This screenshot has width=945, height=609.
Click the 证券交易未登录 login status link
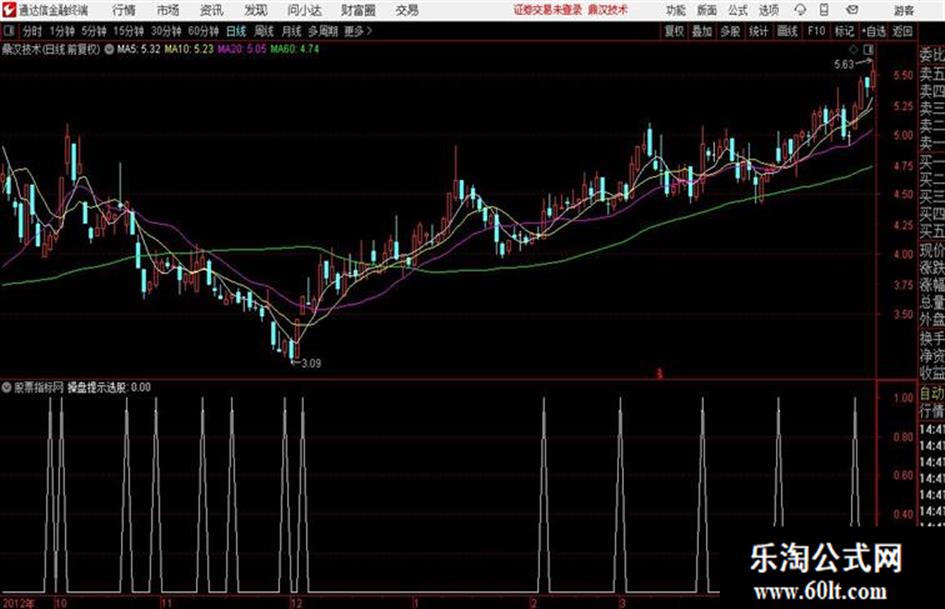pos(548,10)
